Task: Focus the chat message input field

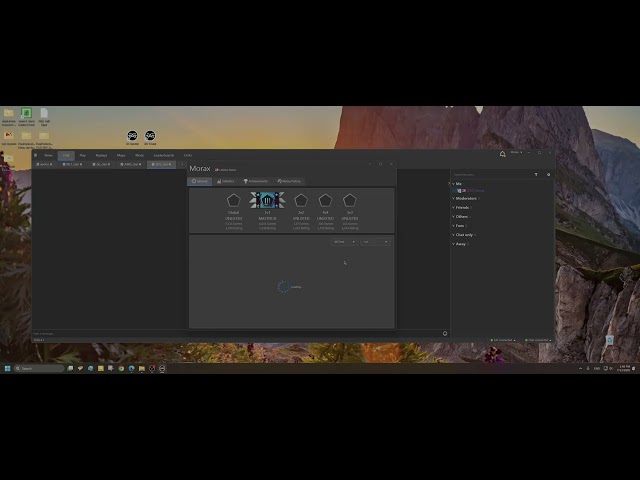Action: (236, 333)
